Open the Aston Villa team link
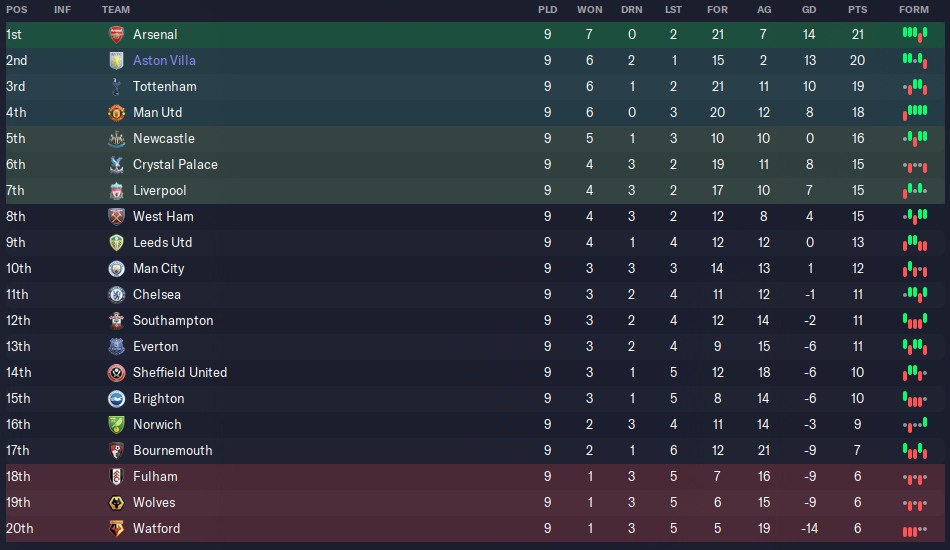Image resolution: width=950 pixels, height=550 pixels. tap(164, 61)
